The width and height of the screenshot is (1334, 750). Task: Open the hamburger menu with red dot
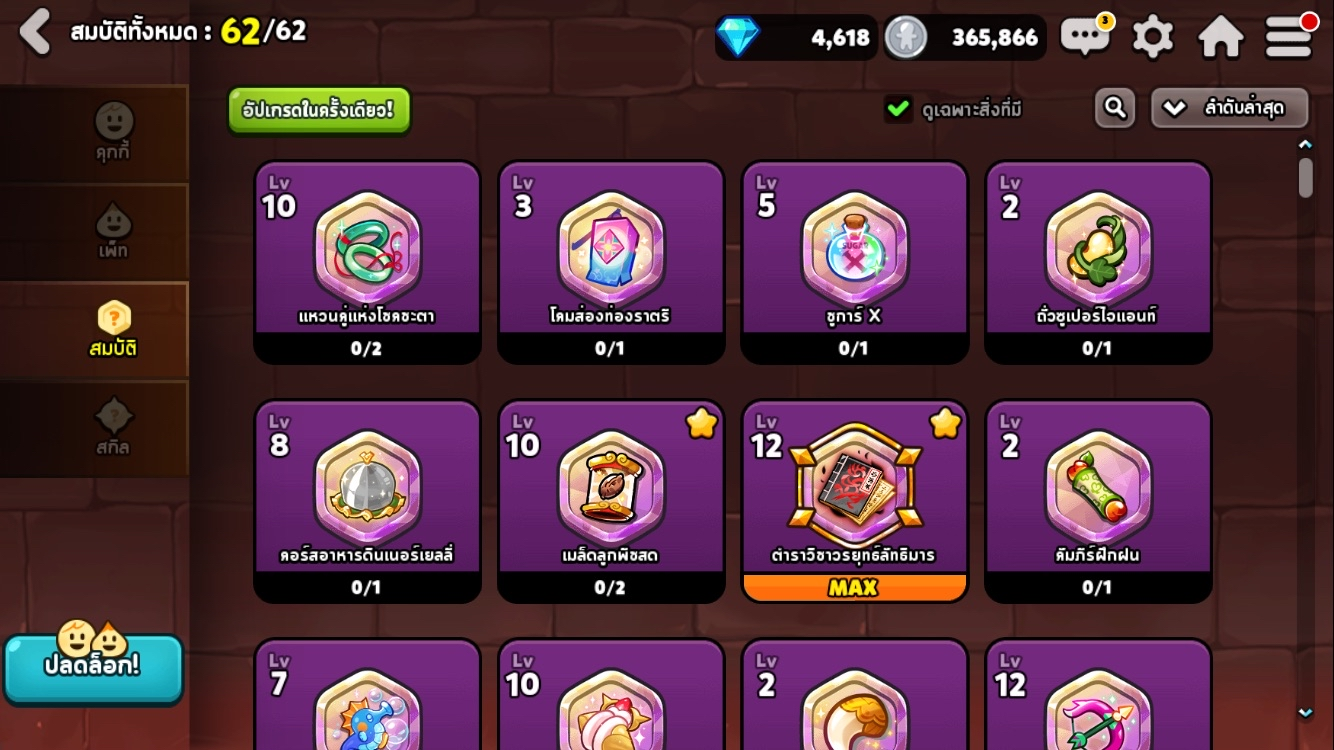click(x=1289, y=36)
